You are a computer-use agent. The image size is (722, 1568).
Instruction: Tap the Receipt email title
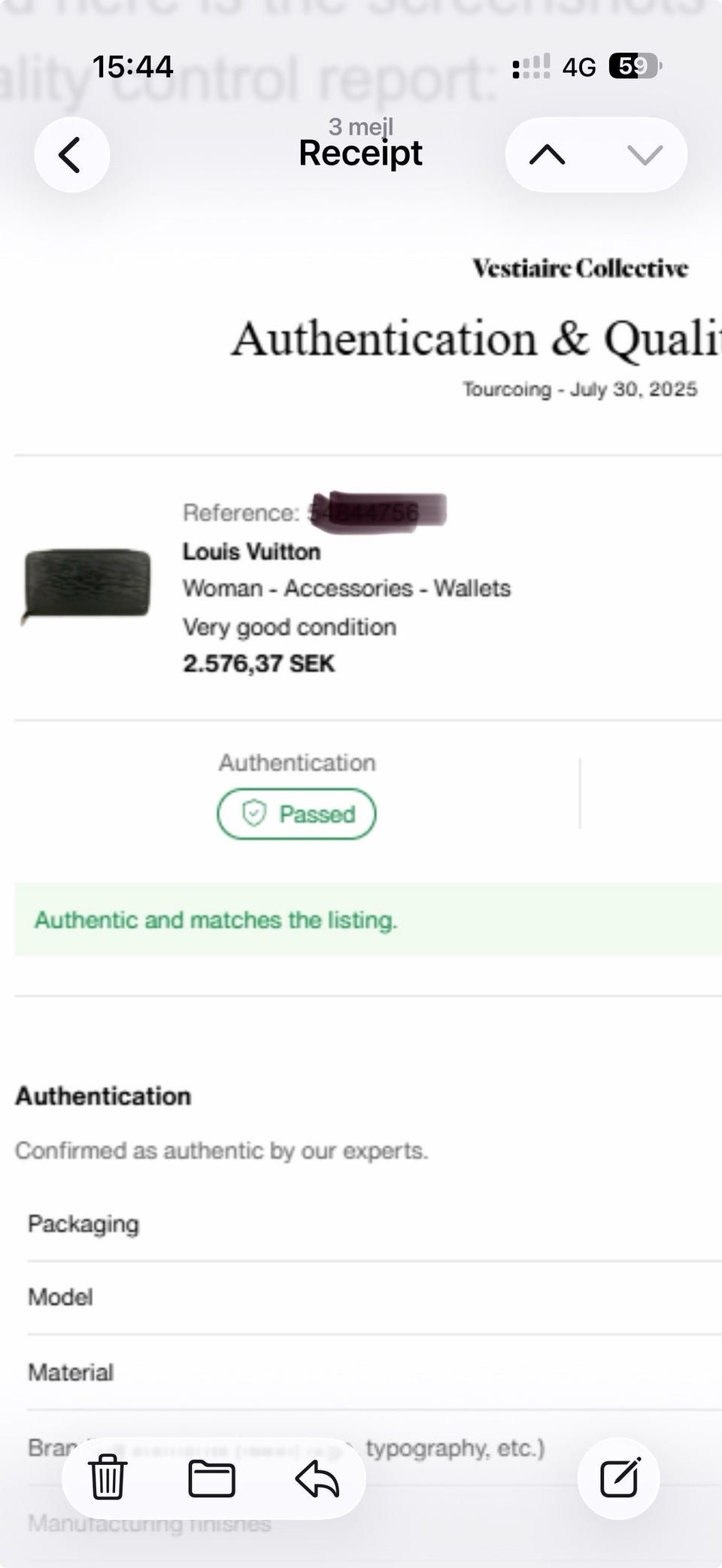[x=360, y=153]
